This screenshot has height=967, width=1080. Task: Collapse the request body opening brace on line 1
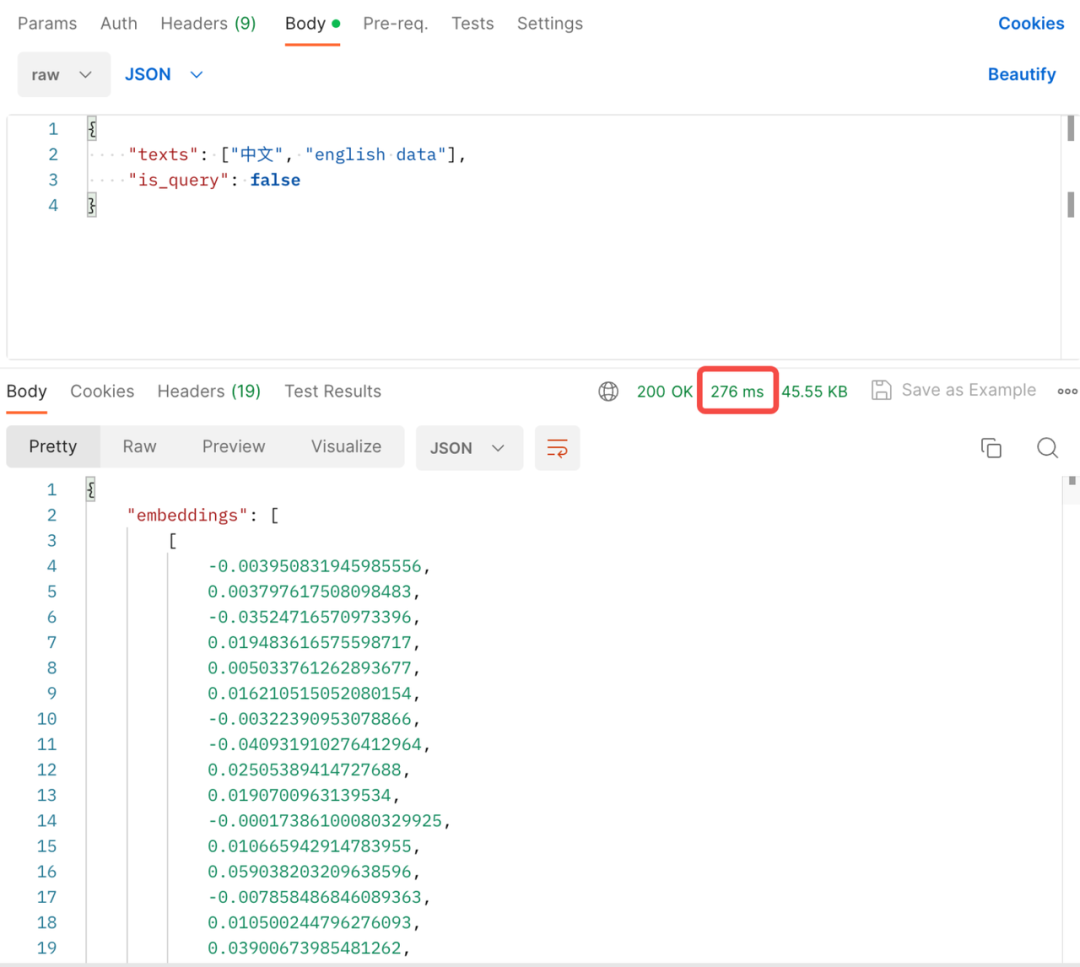(x=92, y=129)
